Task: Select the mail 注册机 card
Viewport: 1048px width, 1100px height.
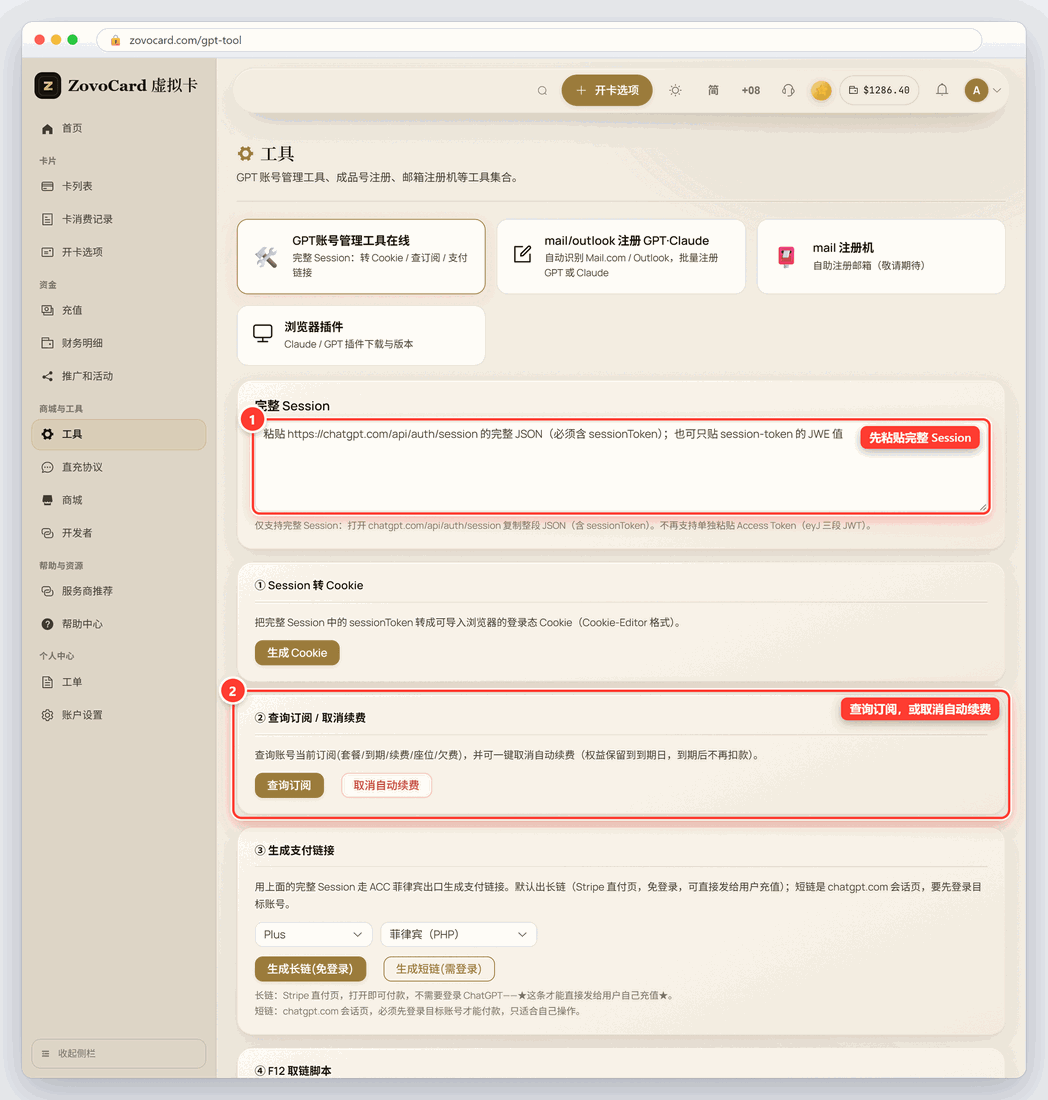Action: (881, 257)
